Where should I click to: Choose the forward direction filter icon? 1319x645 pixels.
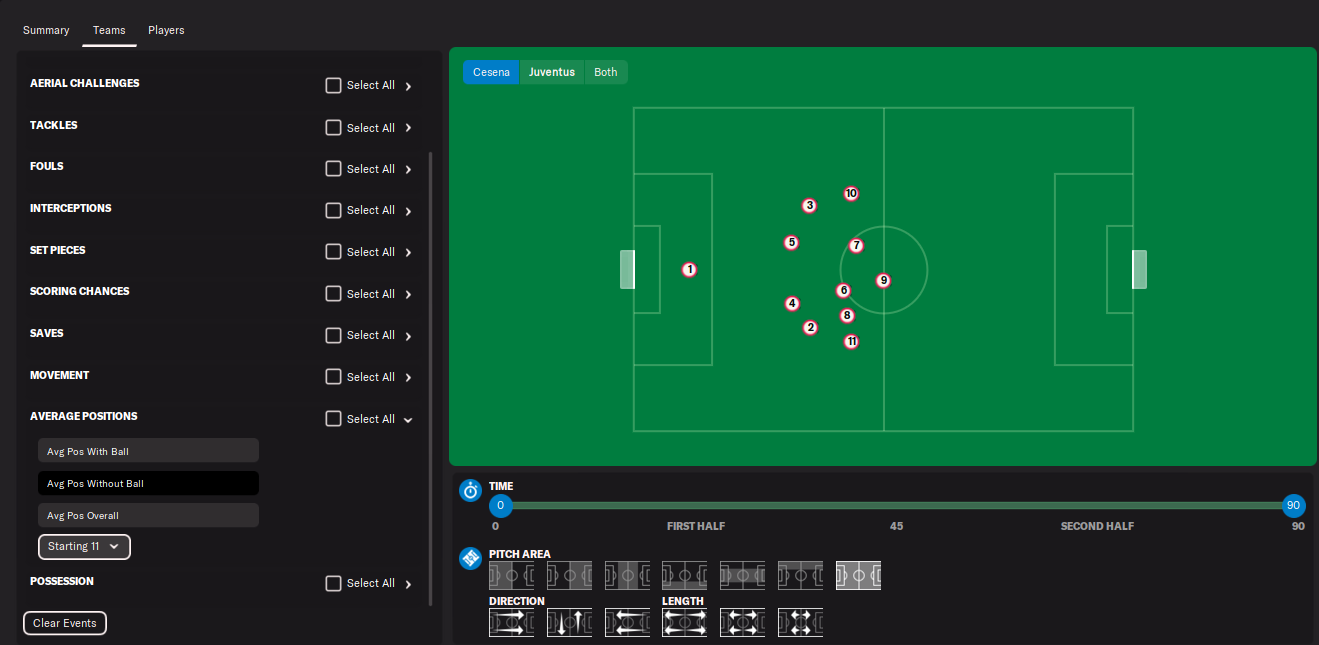click(511, 622)
